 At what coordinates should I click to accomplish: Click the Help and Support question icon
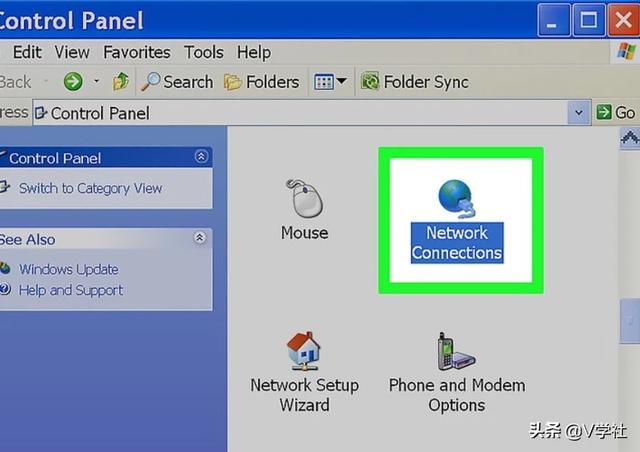point(5,289)
